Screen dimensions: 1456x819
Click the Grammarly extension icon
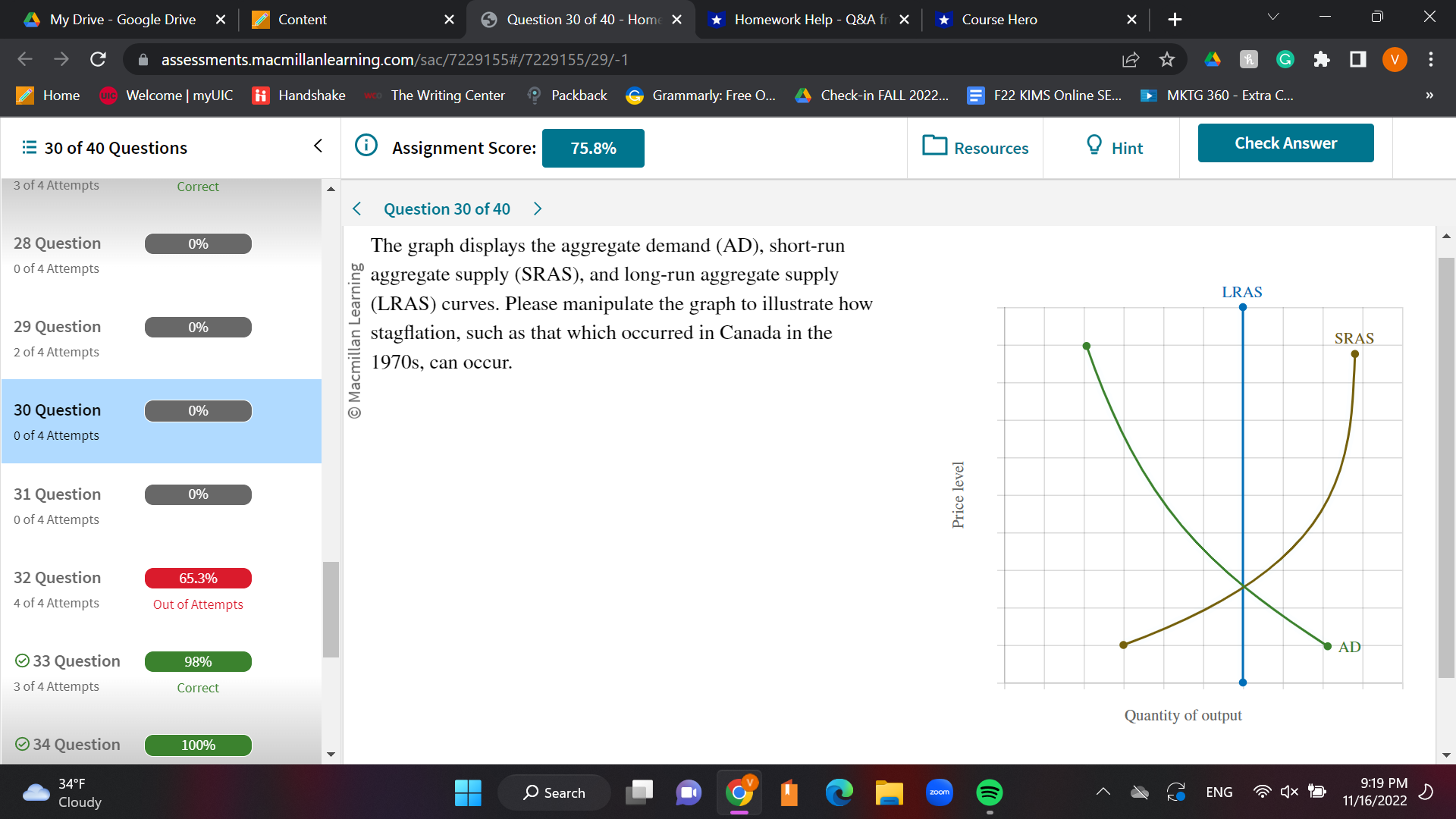click(x=1284, y=59)
